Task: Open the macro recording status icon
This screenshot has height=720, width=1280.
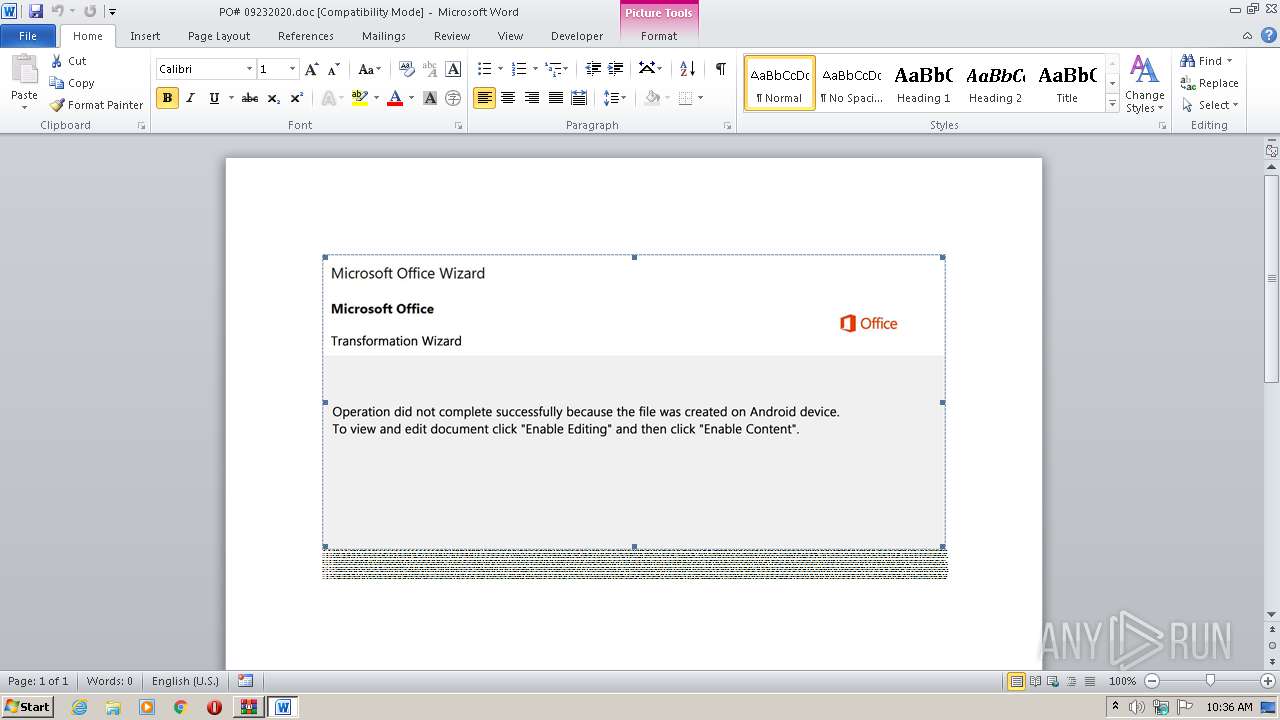Action: 246,681
